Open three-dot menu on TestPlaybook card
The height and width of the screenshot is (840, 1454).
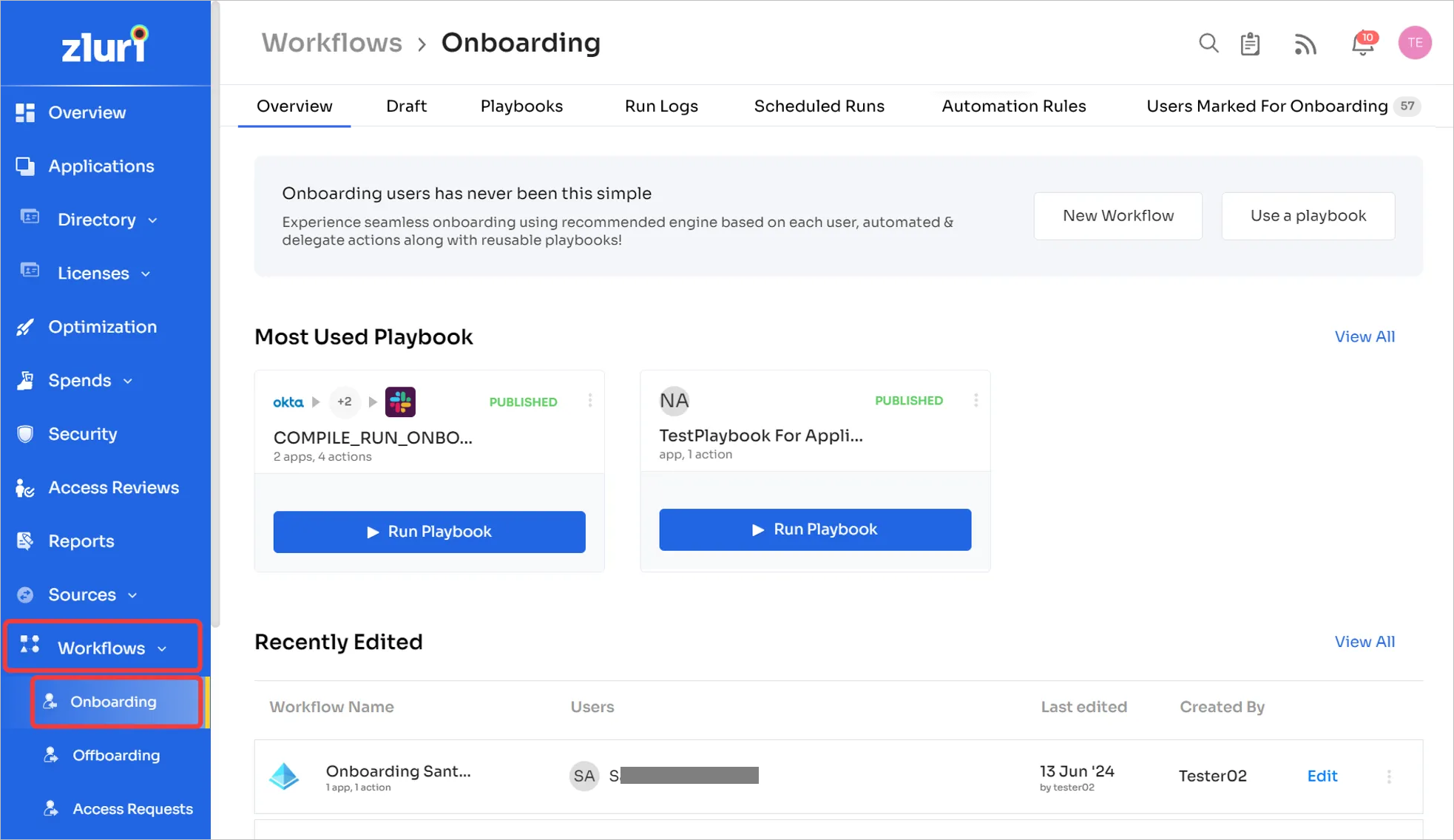[975, 401]
